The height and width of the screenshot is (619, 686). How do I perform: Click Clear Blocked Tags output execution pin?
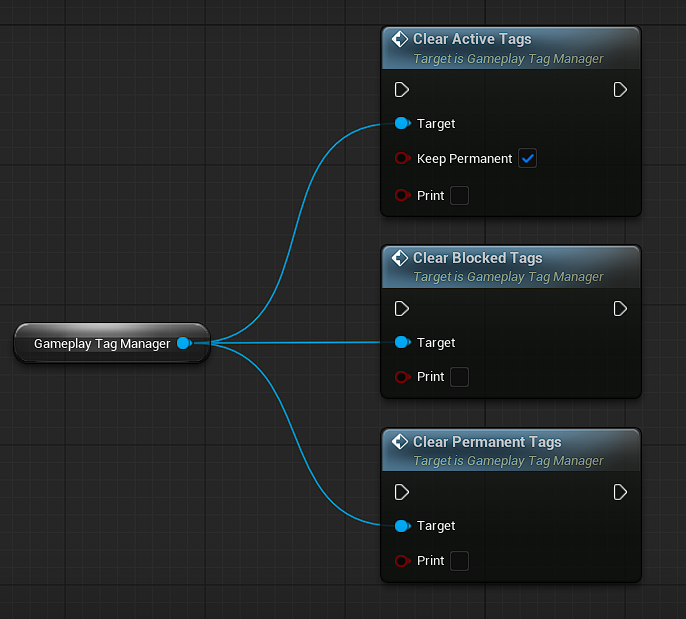click(x=620, y=308)
